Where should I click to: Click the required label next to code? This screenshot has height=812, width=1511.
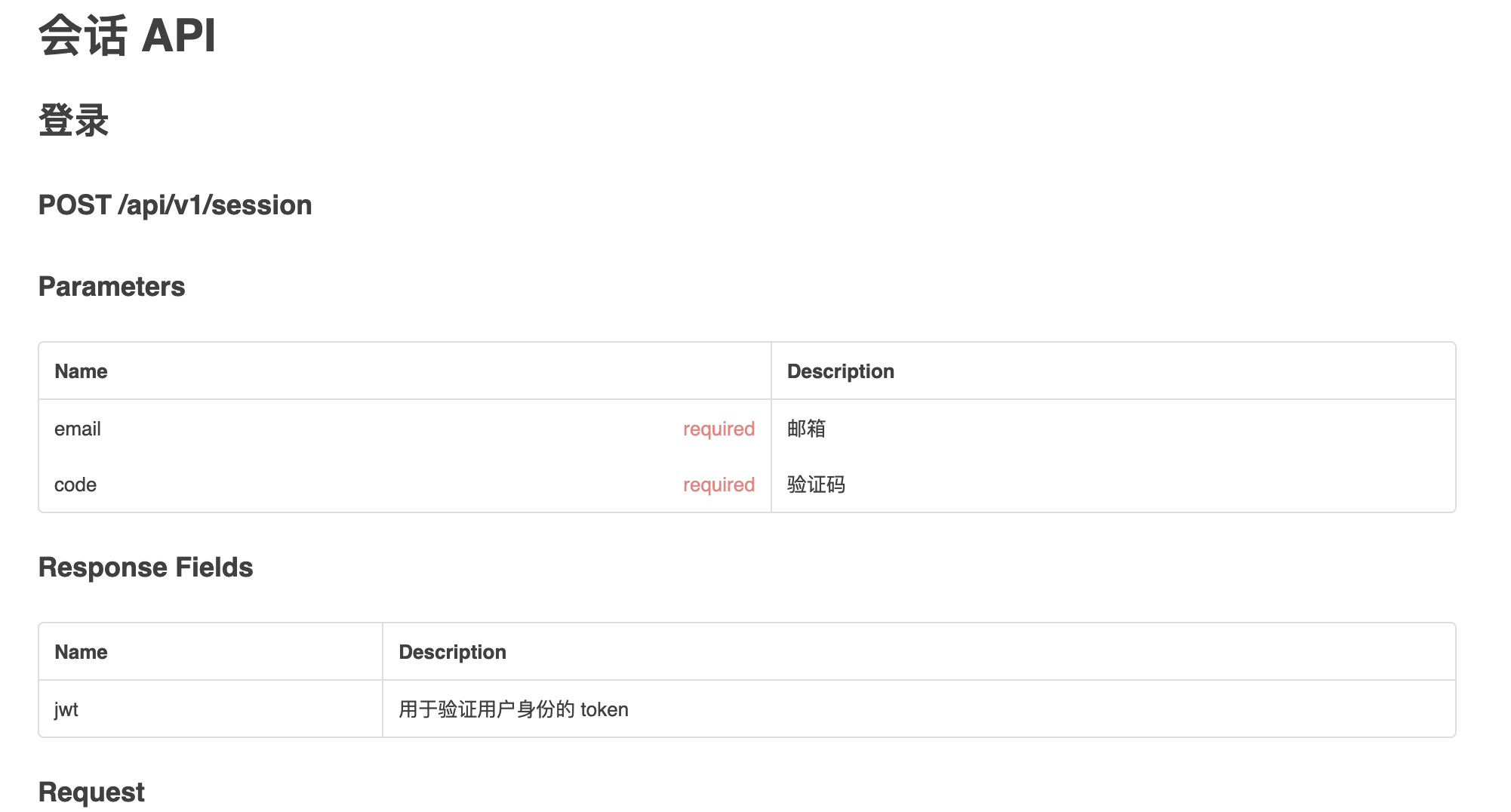719,484
